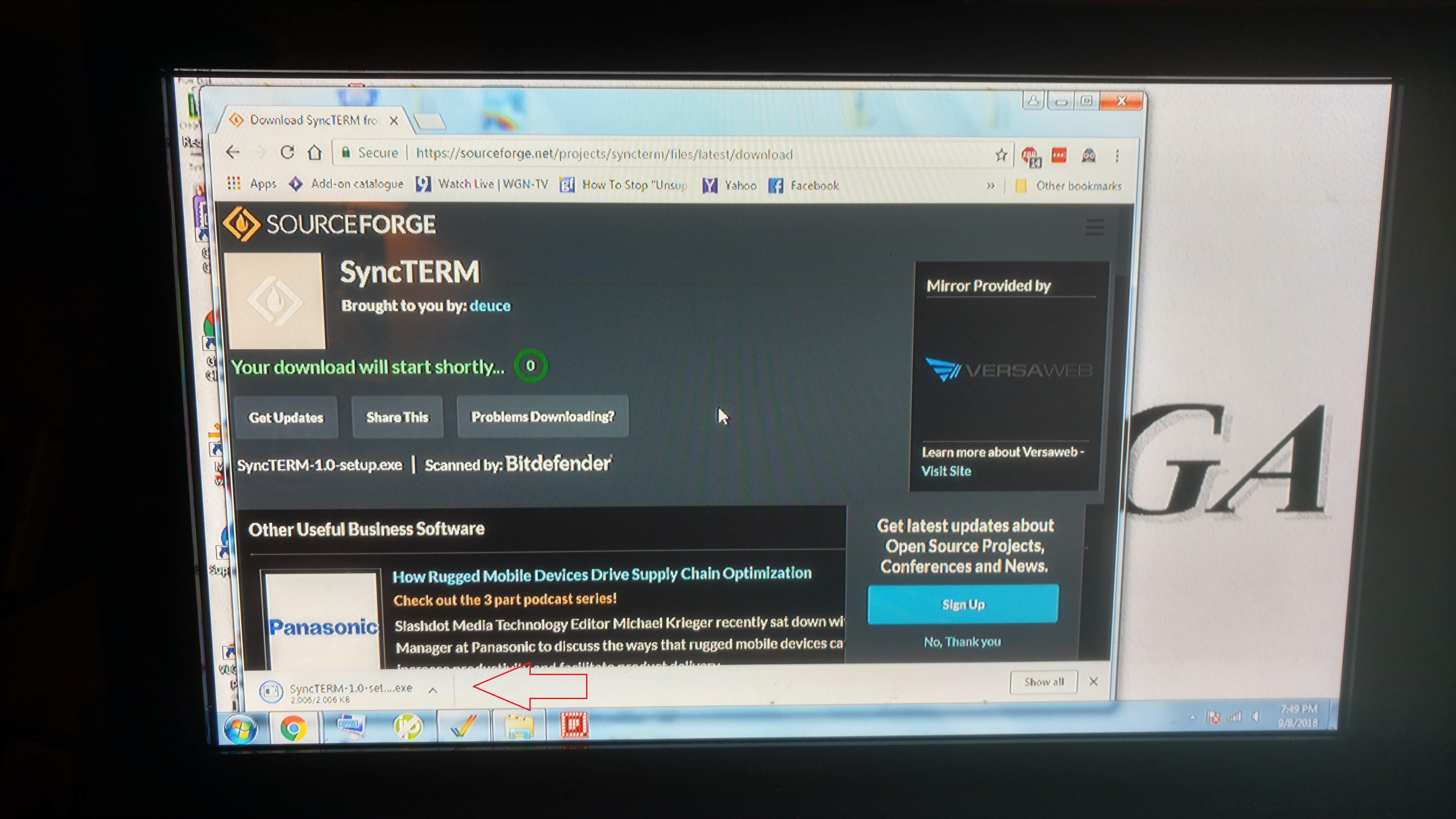Expand hidden bookmarks double-chevron
This screenshot has height=819, width=1456.
(990, 185)
